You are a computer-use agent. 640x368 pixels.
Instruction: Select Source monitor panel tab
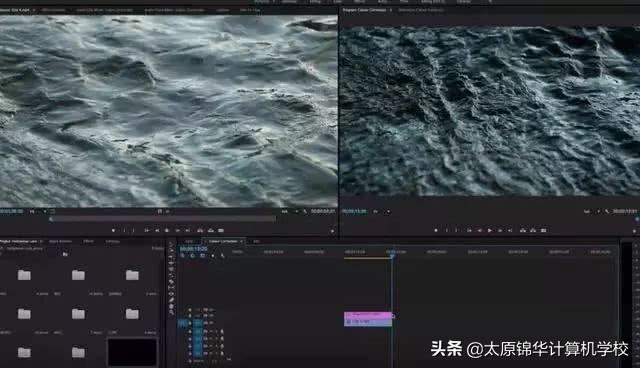(x=15, y=10)
